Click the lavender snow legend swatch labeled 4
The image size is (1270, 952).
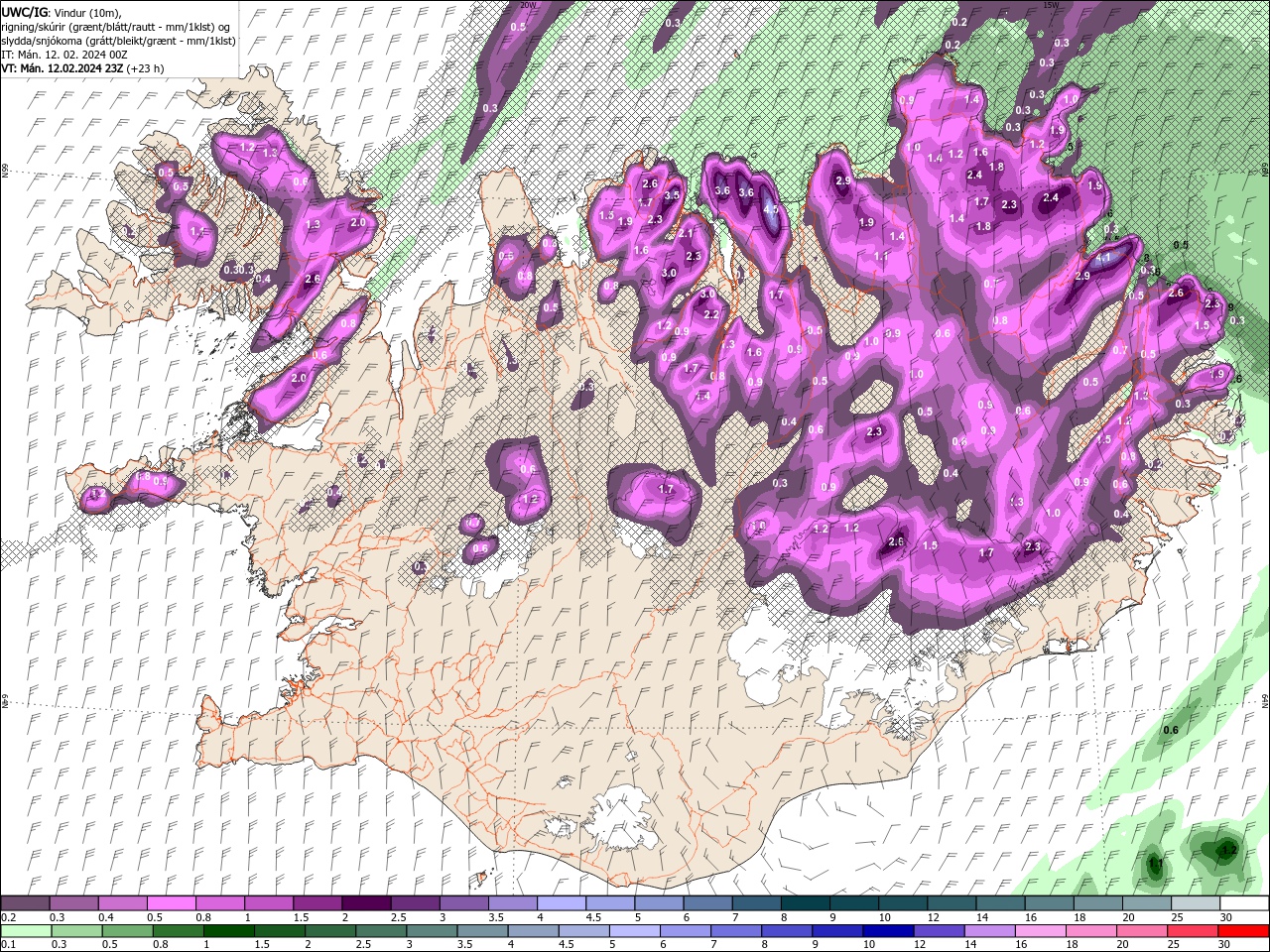pos(560,903)
